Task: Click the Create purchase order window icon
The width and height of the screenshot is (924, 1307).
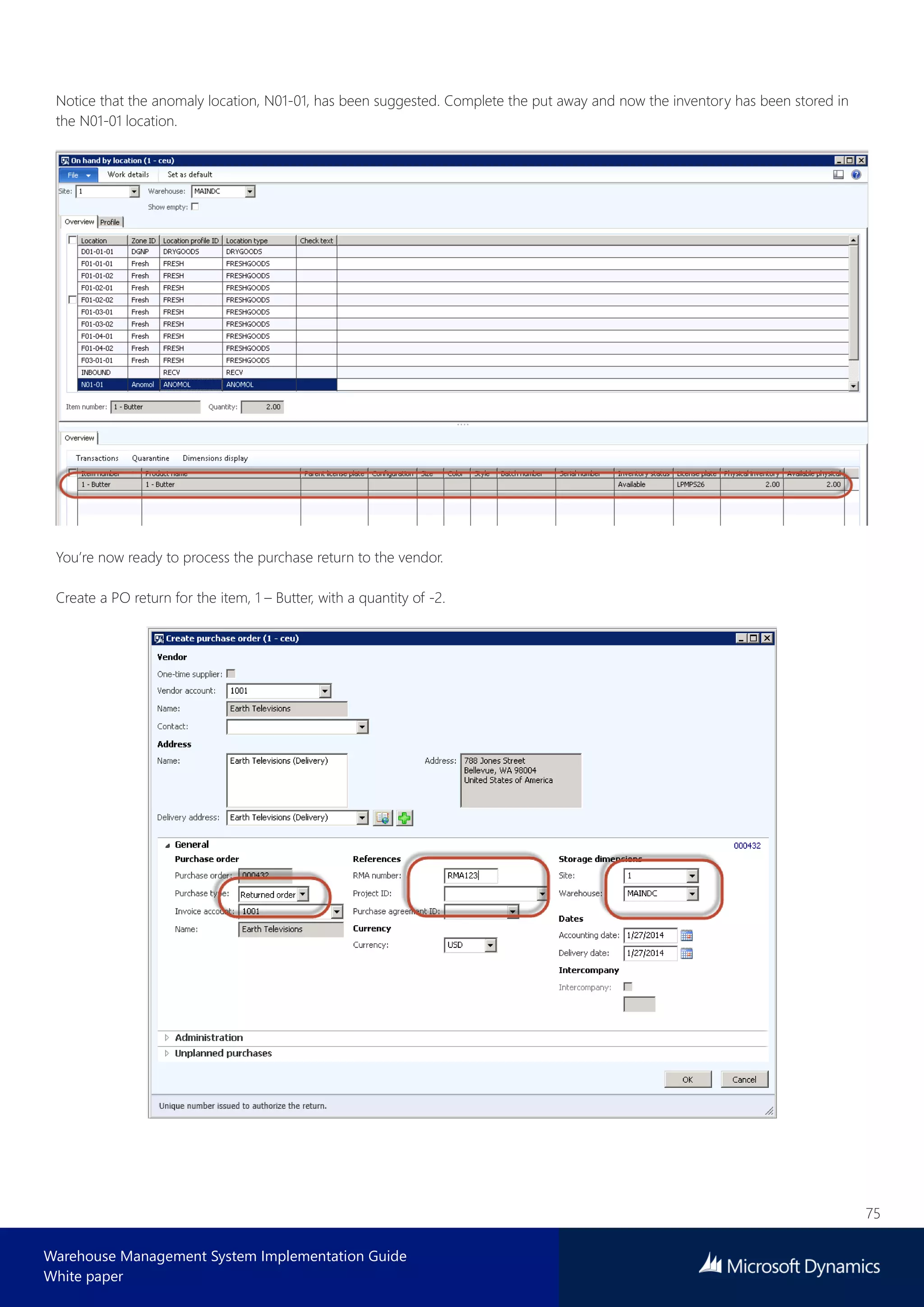Action: tap(159, 639)
